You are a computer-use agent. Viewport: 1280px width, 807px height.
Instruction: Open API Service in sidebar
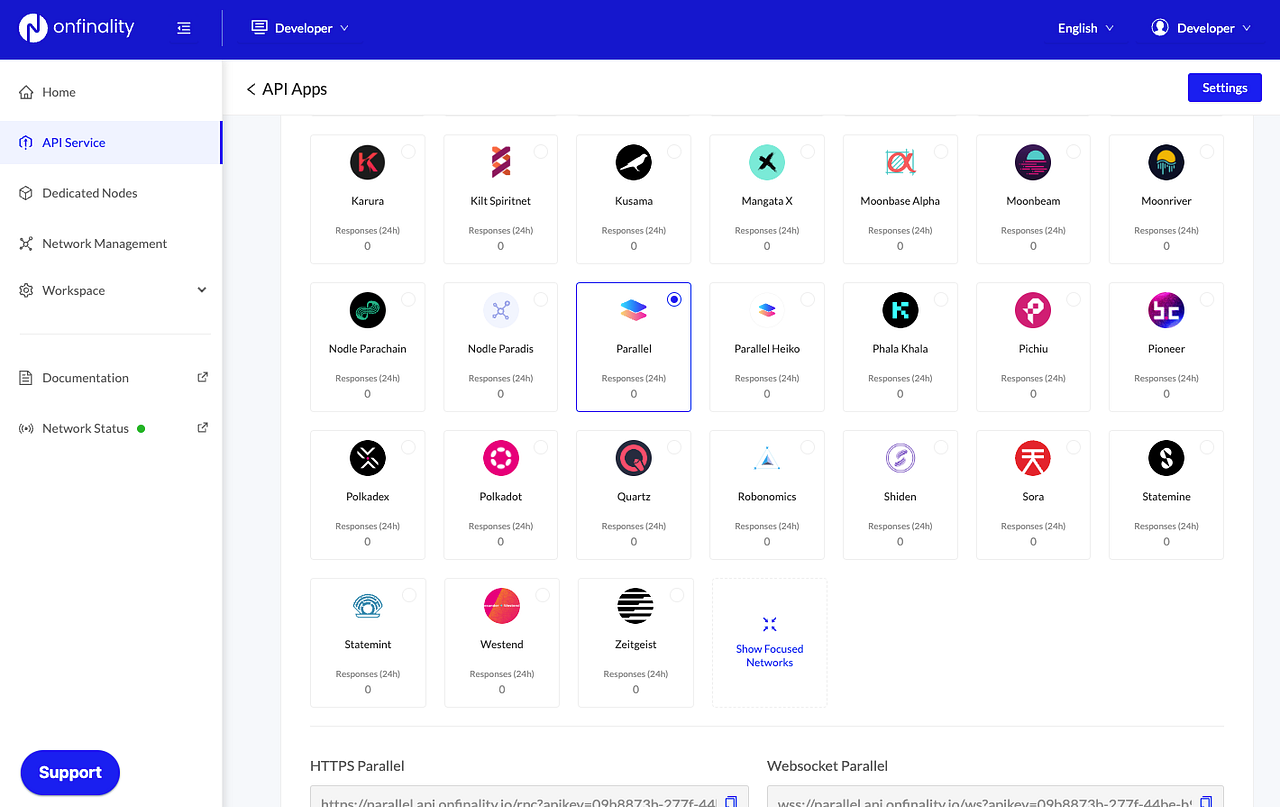tap(111, 142)
